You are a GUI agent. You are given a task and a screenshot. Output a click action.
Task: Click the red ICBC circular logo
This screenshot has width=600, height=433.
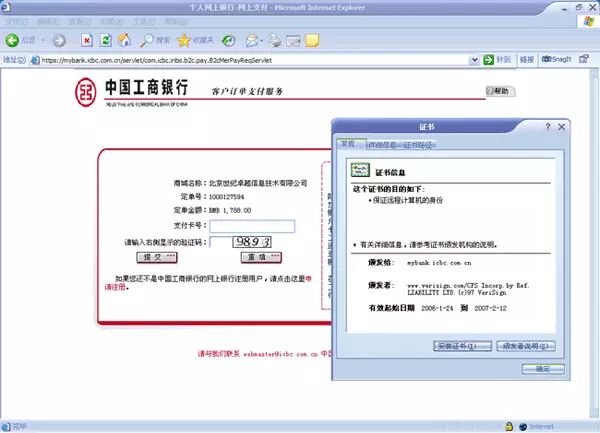pos(86,92)
